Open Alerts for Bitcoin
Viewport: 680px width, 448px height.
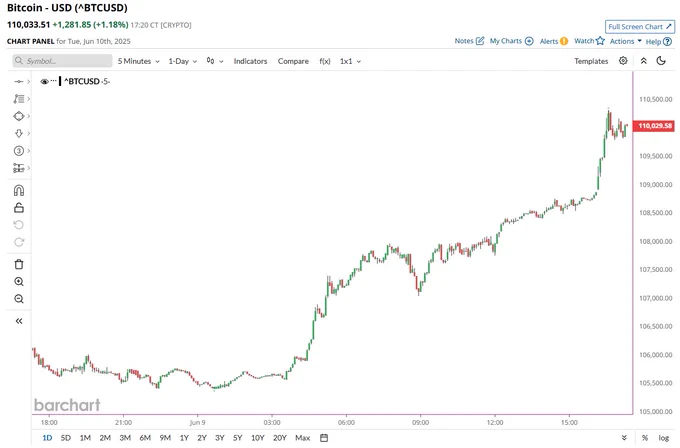pos(554,41)
